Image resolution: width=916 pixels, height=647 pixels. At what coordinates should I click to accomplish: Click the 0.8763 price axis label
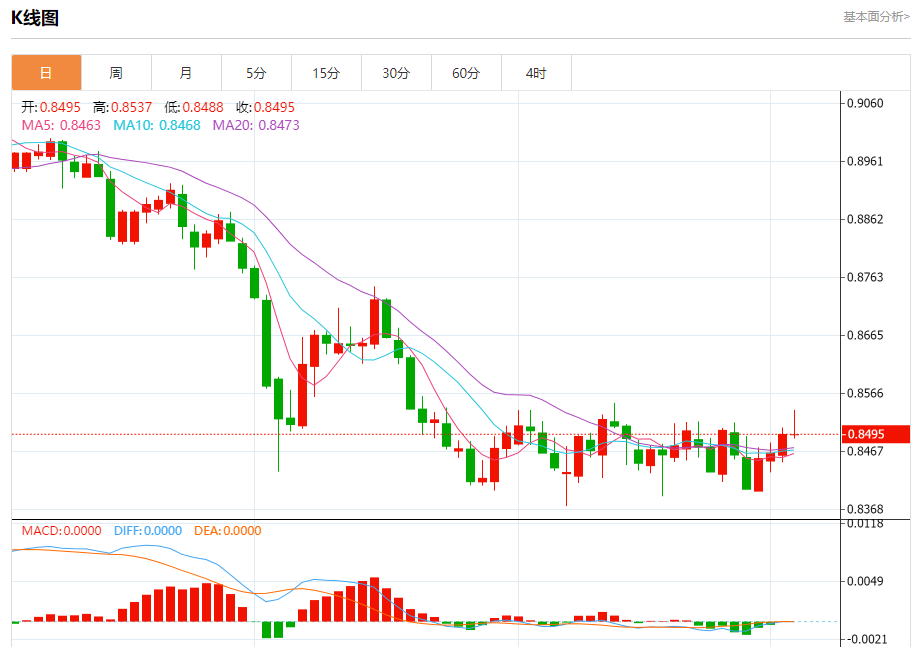(x=865, y=277)
